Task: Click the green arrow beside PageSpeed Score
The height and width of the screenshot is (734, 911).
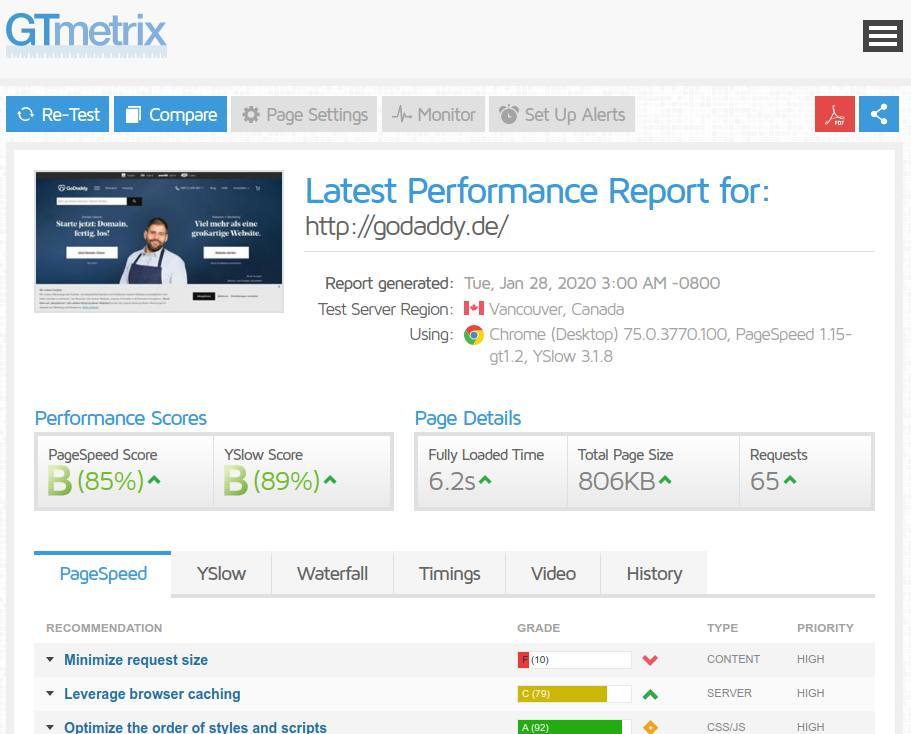Action: click(154, 480)
